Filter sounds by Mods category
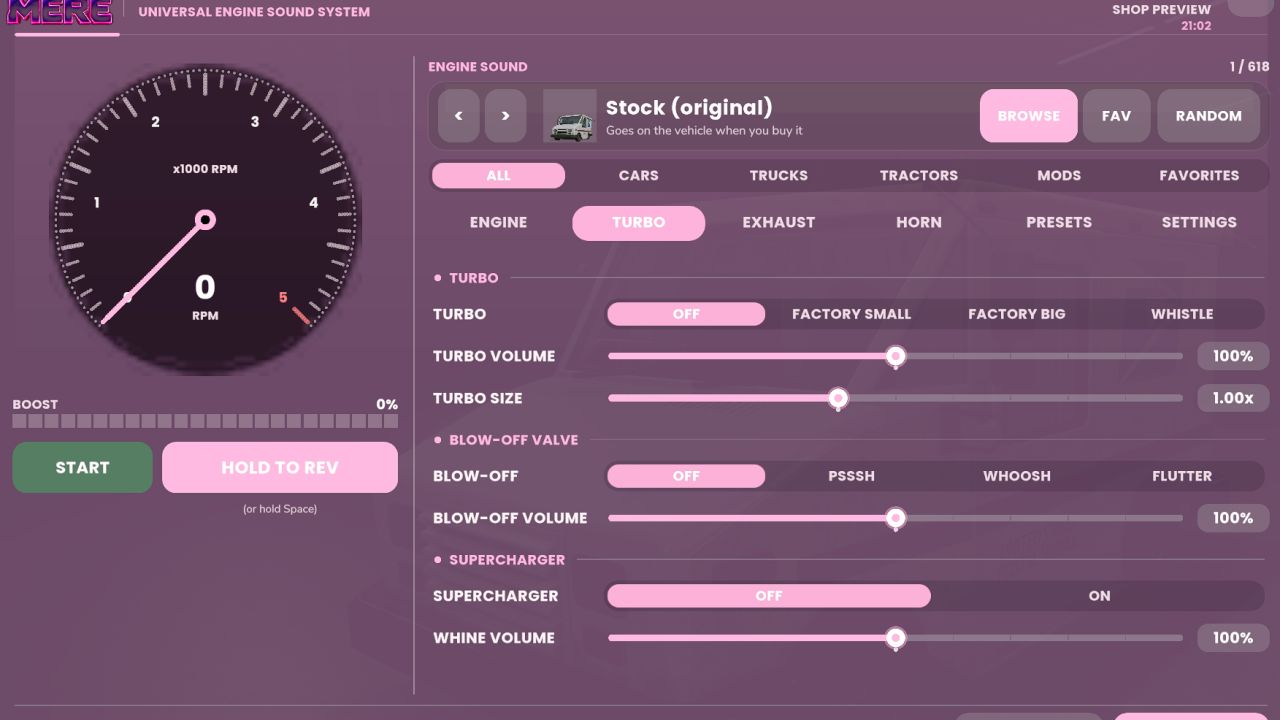 pyautogui.click(x=1059, y=176)
